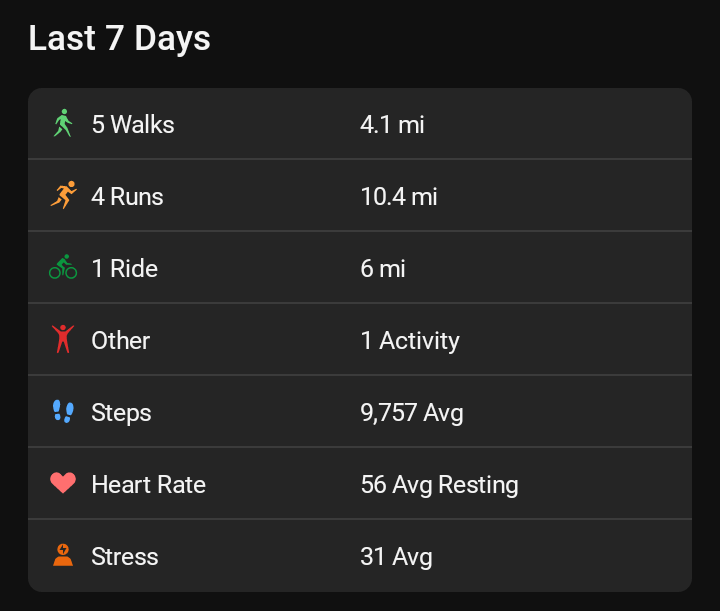Image resolution: width=720 pixels, height=611 pixels.
Task: Click the 56 Avg Resting value
Action: [439, 484]
